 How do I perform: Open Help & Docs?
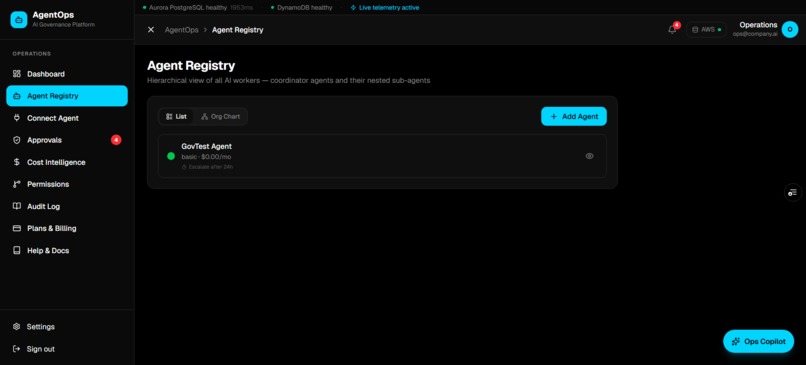click(67, 250)
